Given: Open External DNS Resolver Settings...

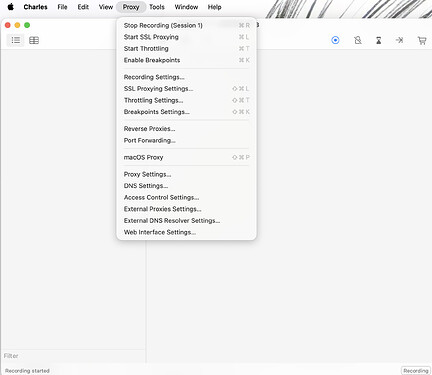Looking at the screenshot, I should pyautogui.click(x=187, y=221).
